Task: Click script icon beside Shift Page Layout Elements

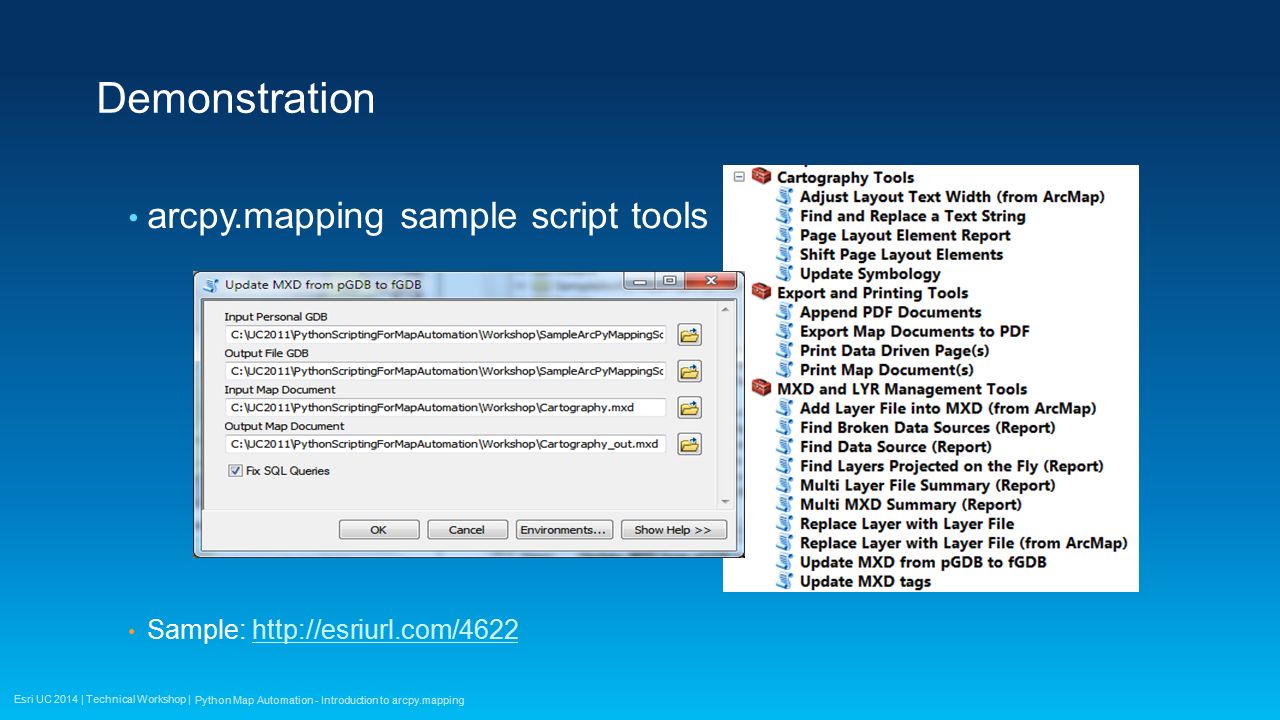Action: 785,254
